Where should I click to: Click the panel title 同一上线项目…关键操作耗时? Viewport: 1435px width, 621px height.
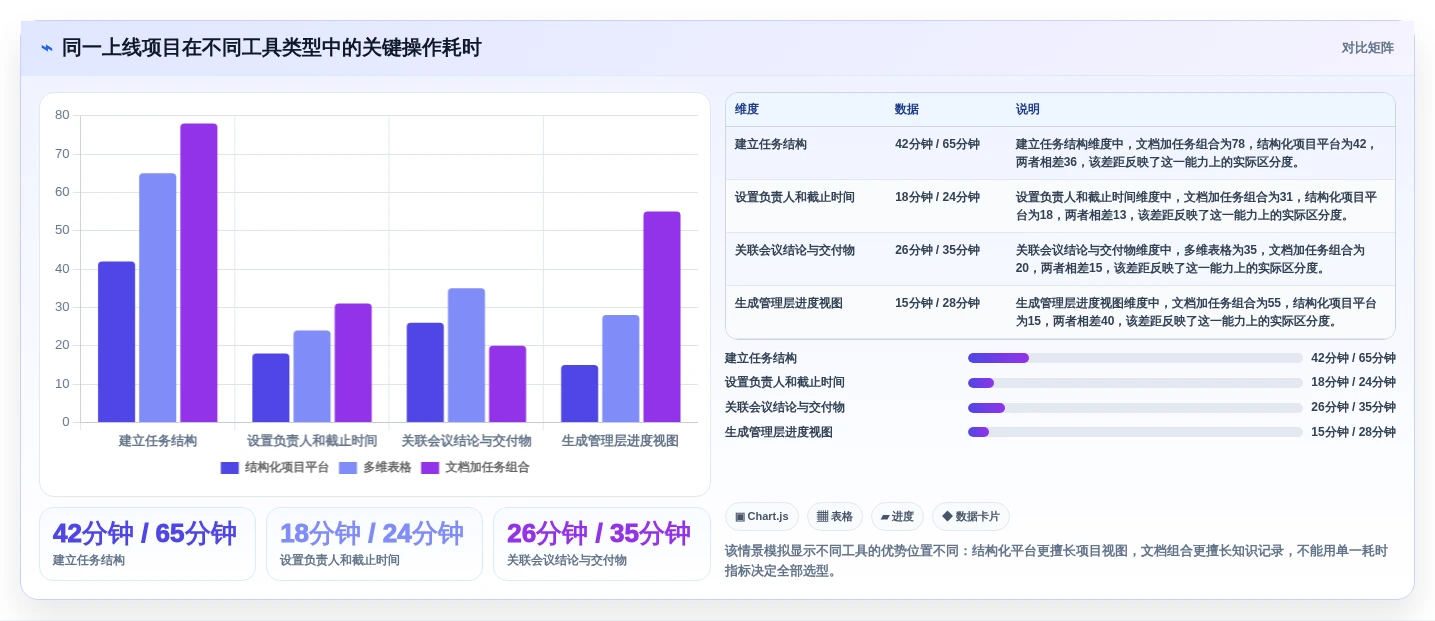coord(272,48)
